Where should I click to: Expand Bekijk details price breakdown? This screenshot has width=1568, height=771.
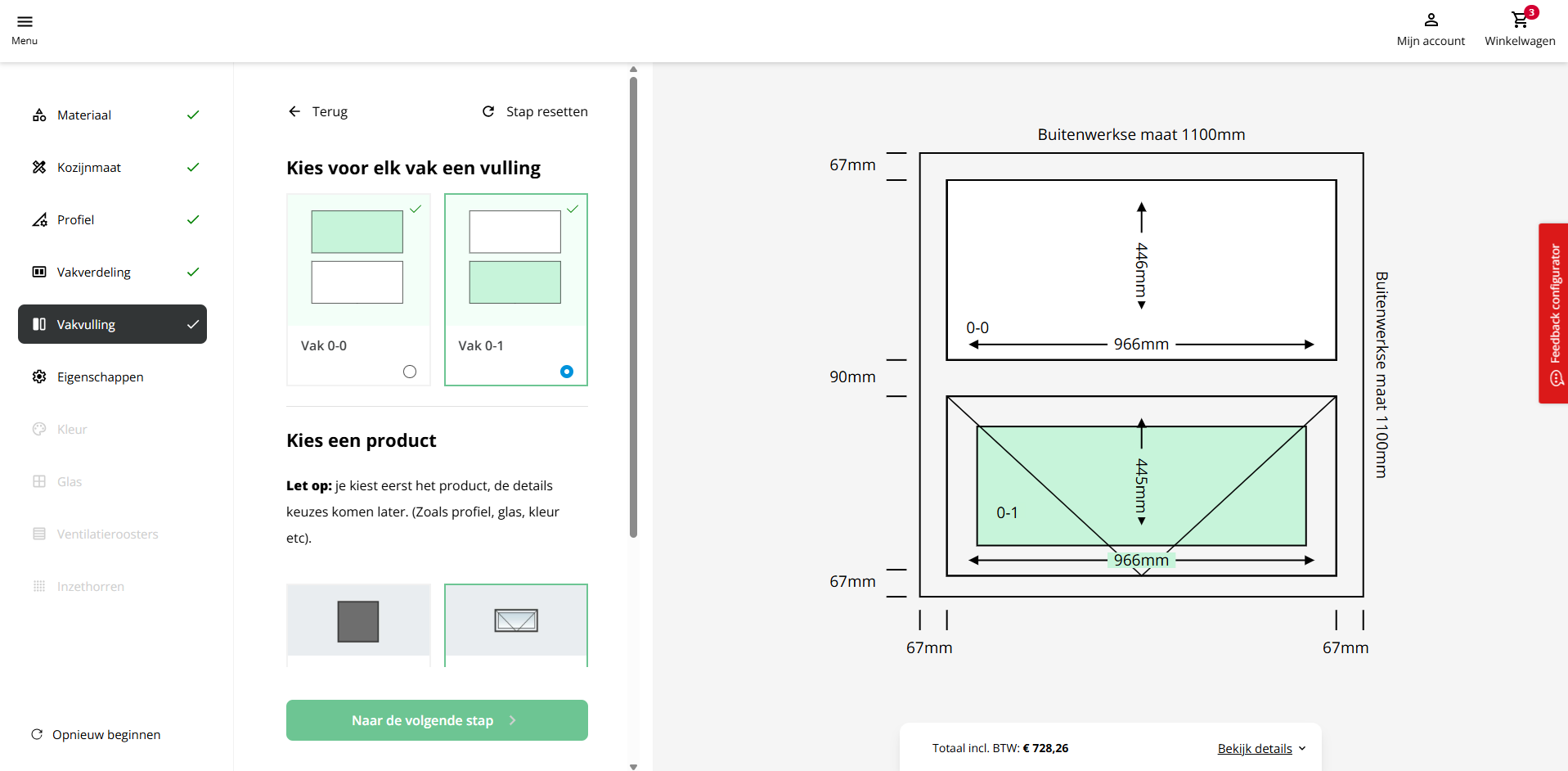point(1254,748)
